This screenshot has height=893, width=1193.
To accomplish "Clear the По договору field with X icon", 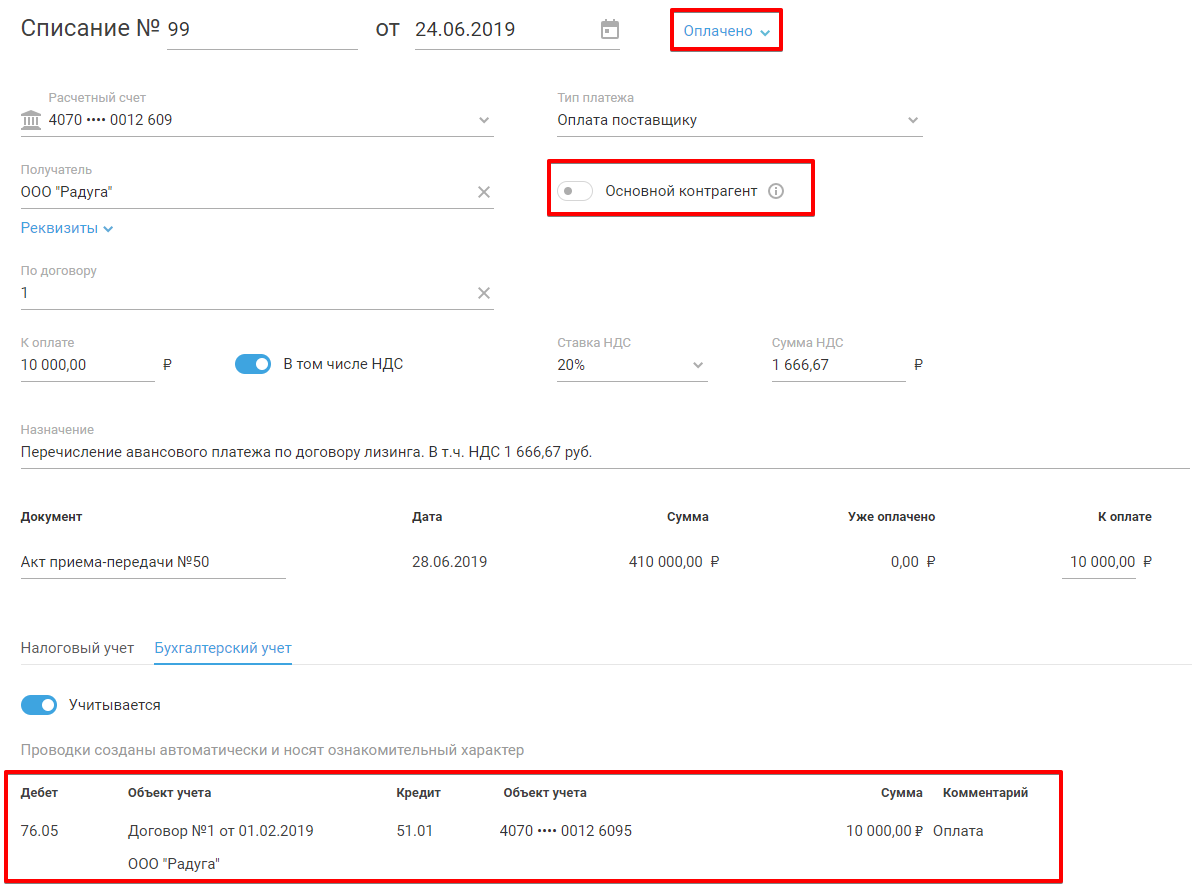I will [x=484, y=293].
